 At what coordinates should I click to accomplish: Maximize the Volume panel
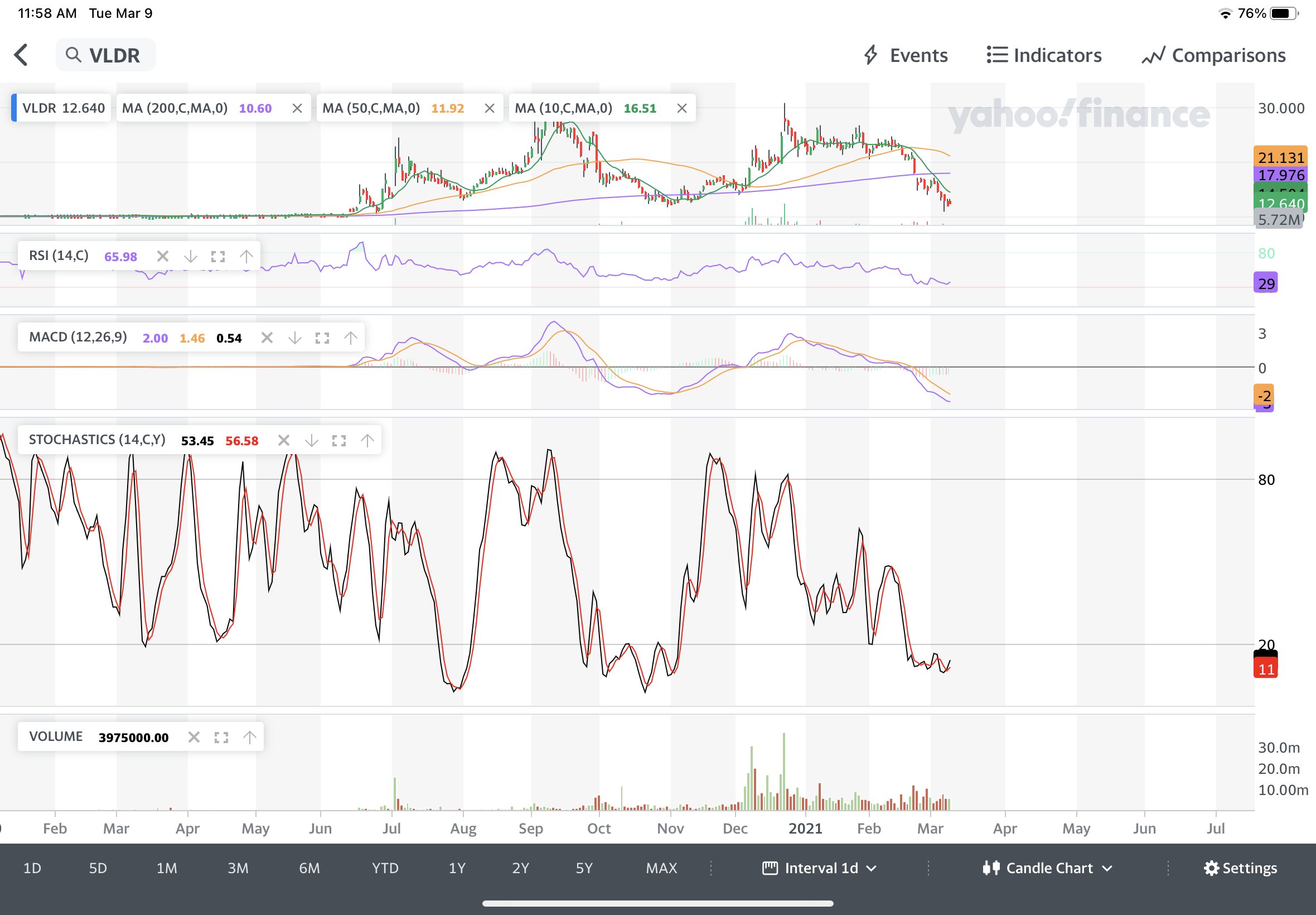pos(221,737)
